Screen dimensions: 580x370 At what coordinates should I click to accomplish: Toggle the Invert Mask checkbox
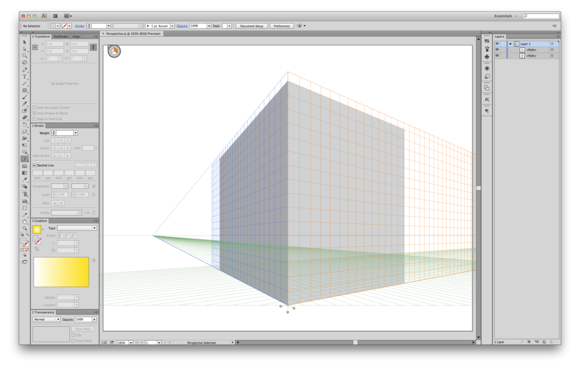click(x=73, y=340)
